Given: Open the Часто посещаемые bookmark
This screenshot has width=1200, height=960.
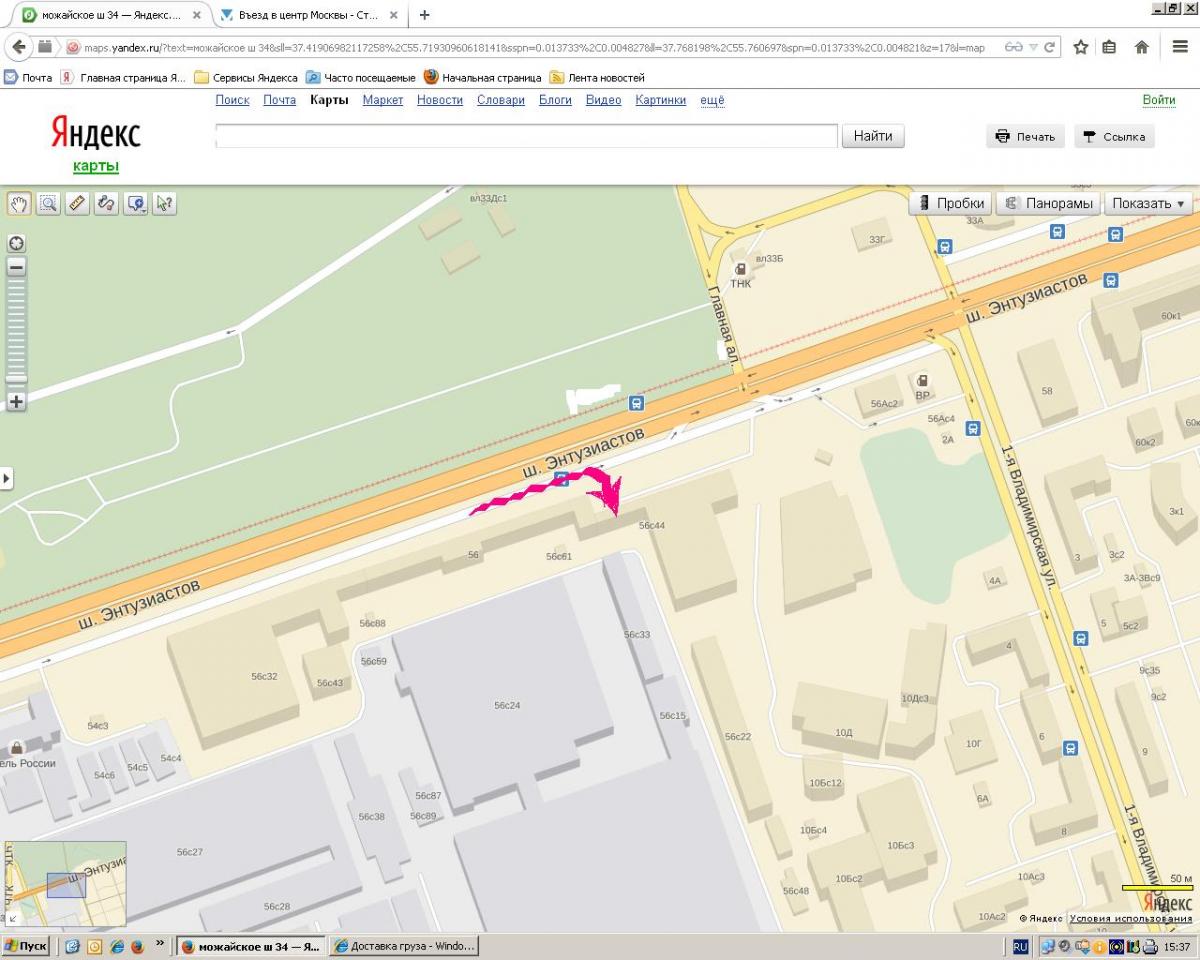Looking at the screenshot, I should (361, 77).
